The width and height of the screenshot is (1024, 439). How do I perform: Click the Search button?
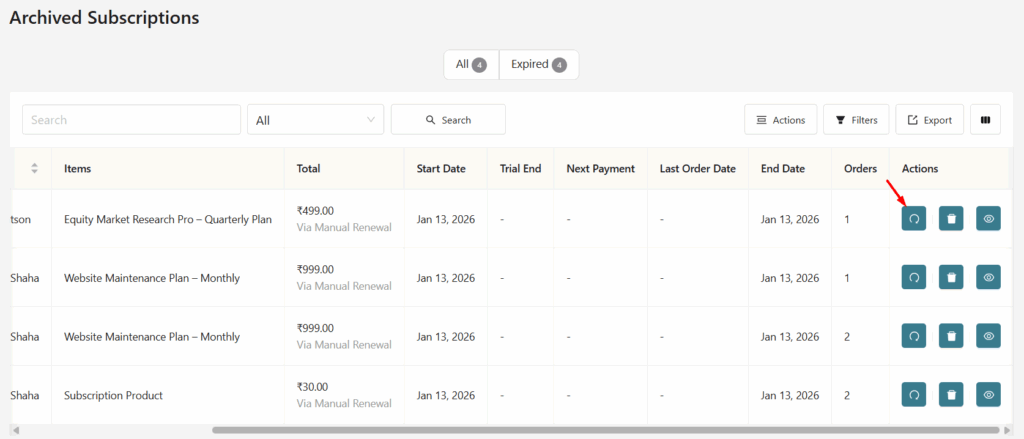[x=448, y=120]
